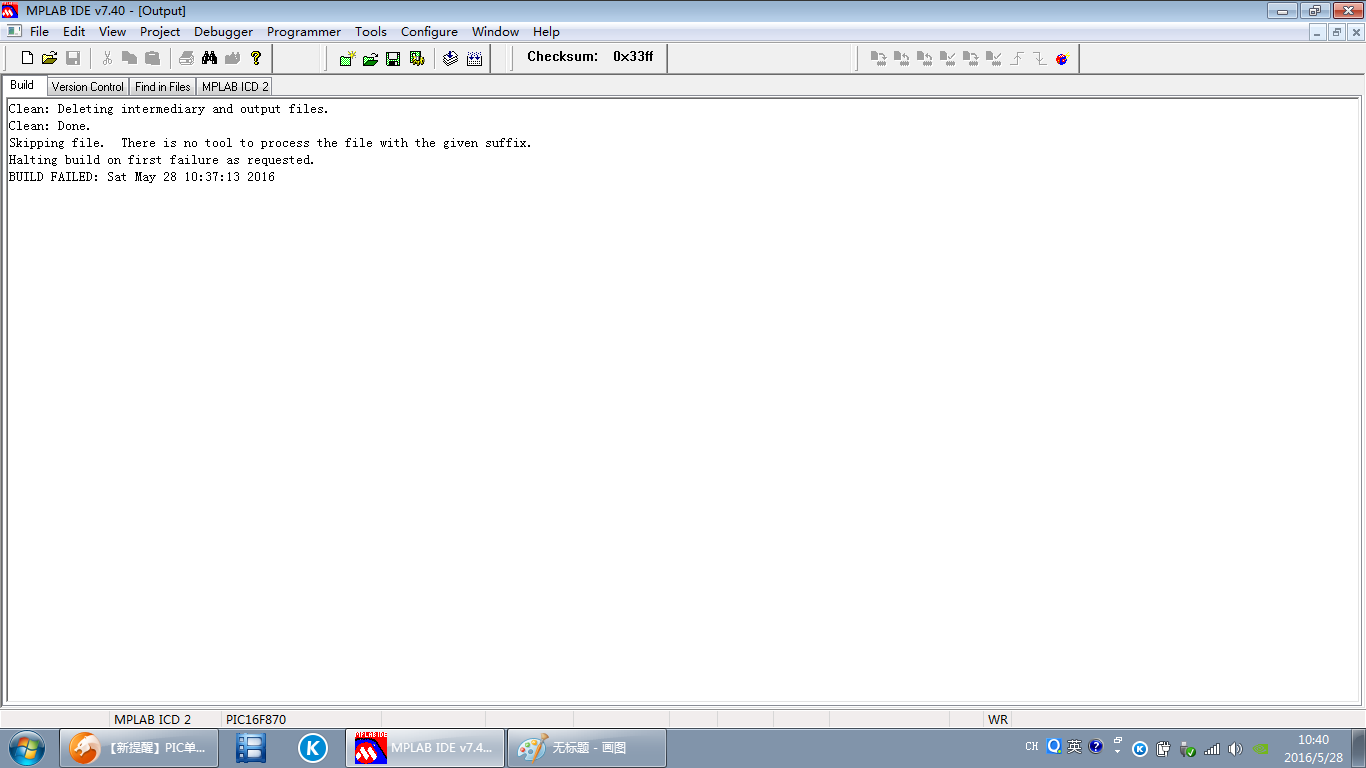Click MPLAB IDE v7.4 taskbar button

424,748
